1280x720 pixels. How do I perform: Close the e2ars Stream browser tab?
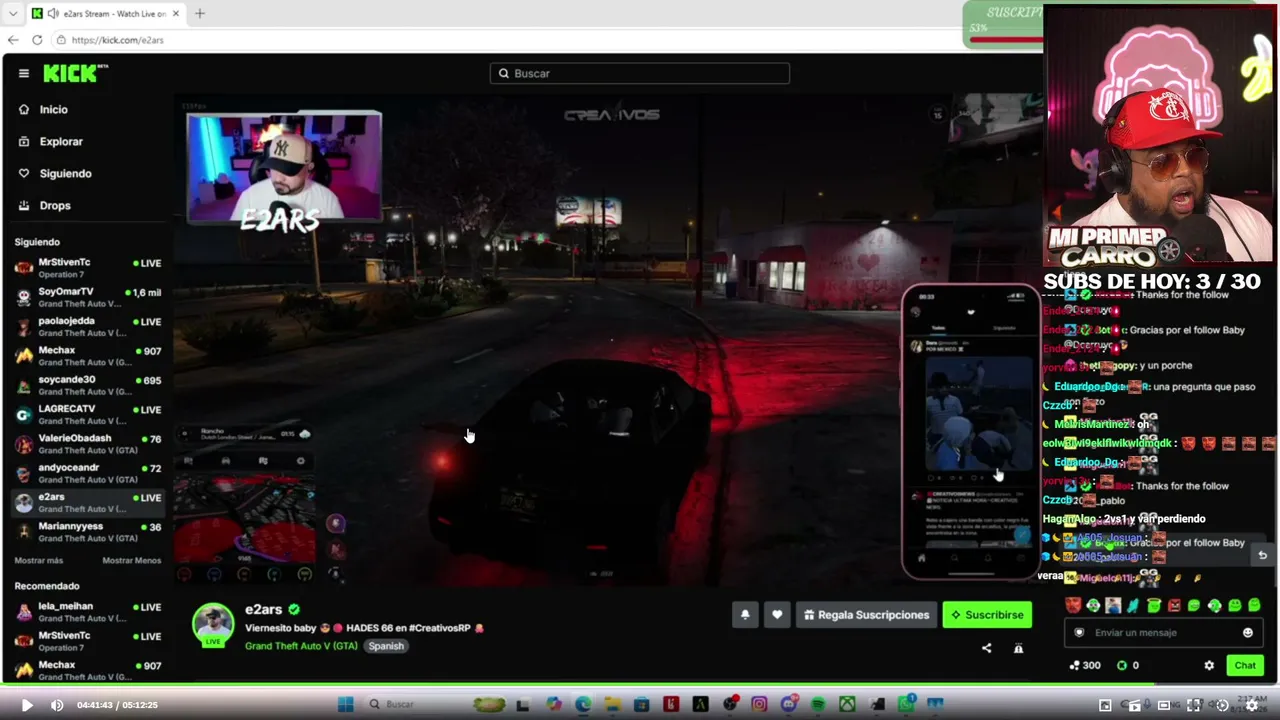tap(176, 13)
